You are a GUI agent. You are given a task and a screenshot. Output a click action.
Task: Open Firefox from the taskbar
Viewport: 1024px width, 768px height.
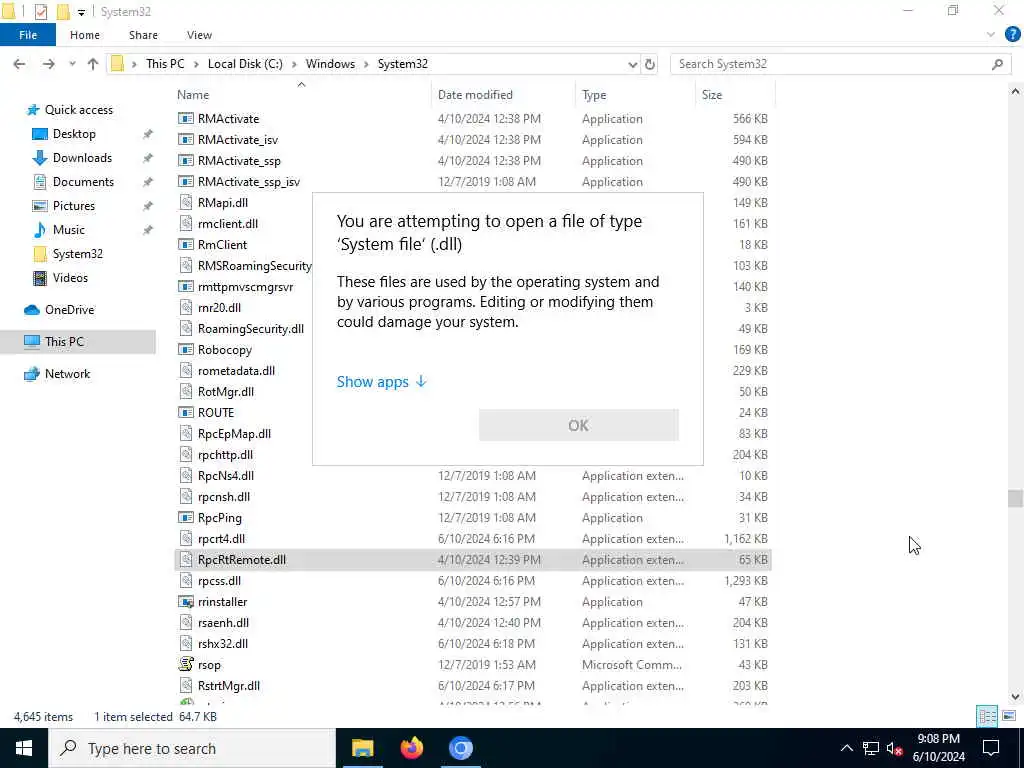(411, 748)
